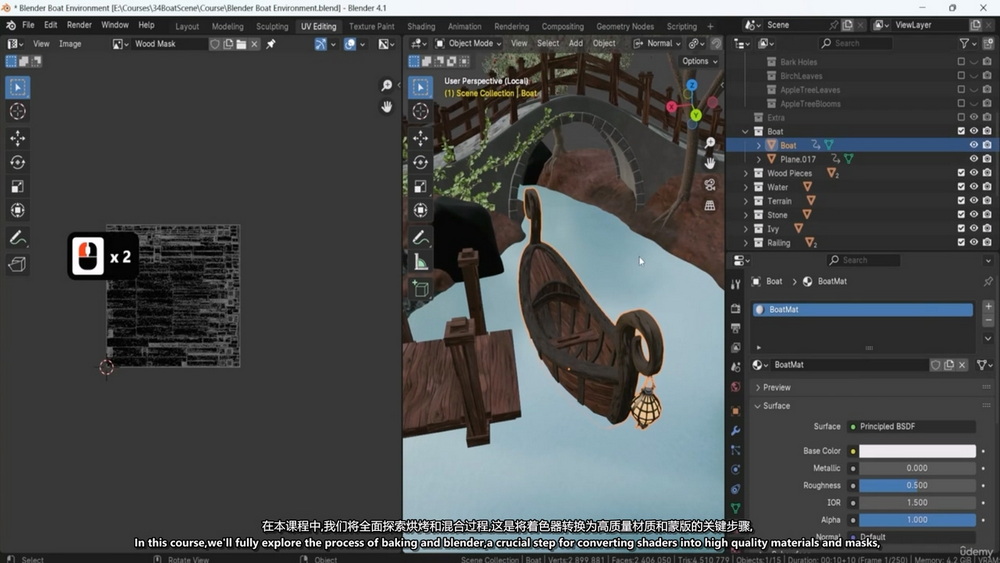
Task: Switch to the Shading workspace tab
Action: [x=421, y=27]
